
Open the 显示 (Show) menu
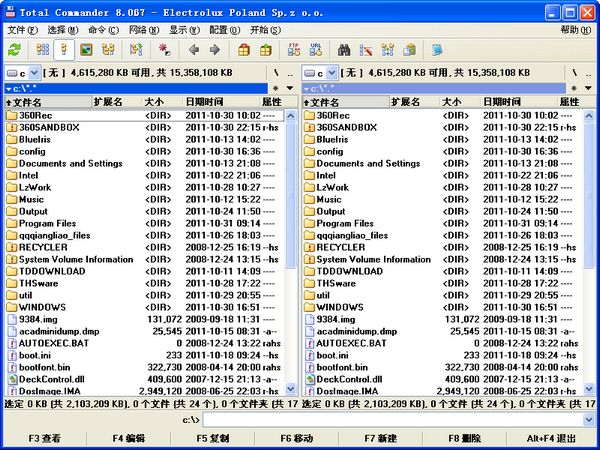[x=184, y=30]
